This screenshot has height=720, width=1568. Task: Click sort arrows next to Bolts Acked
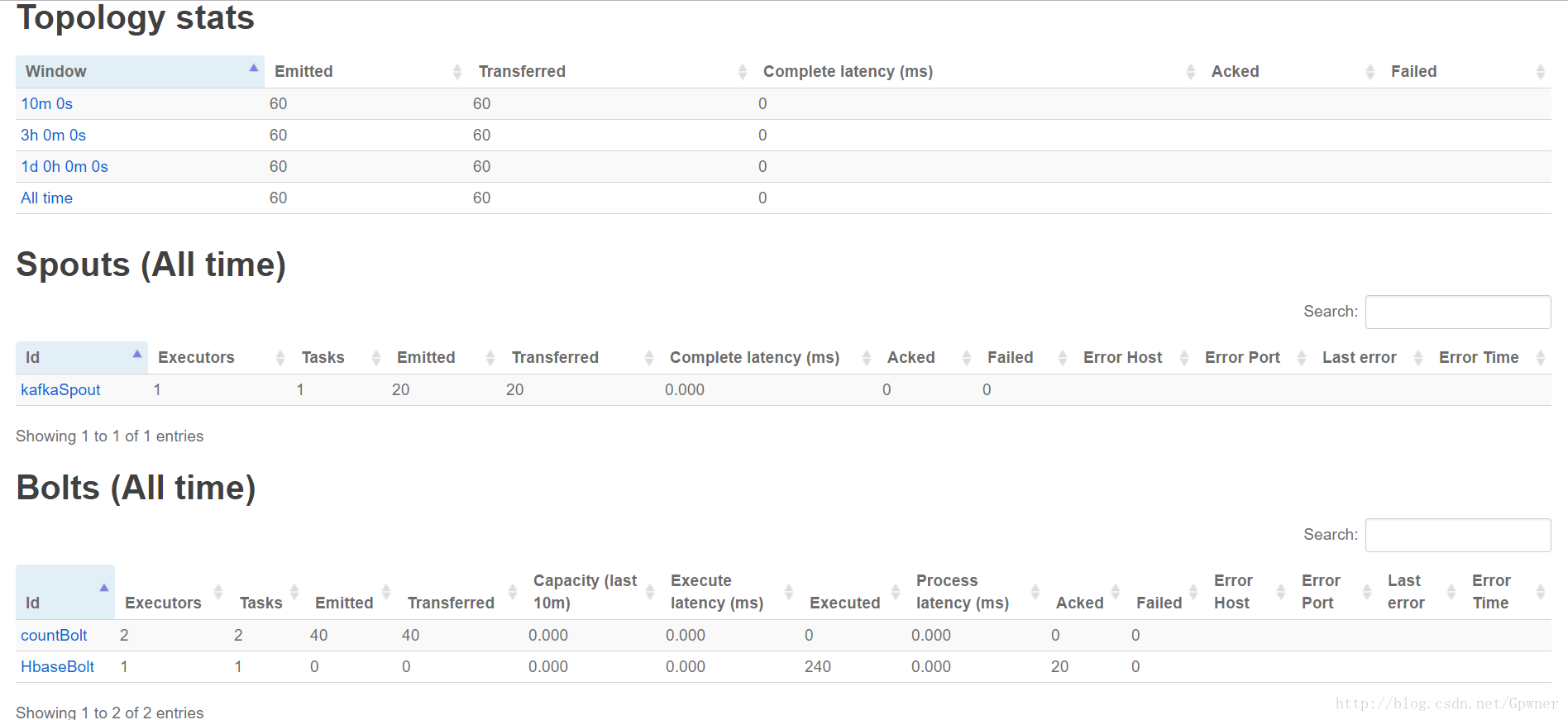[1116, 592]
